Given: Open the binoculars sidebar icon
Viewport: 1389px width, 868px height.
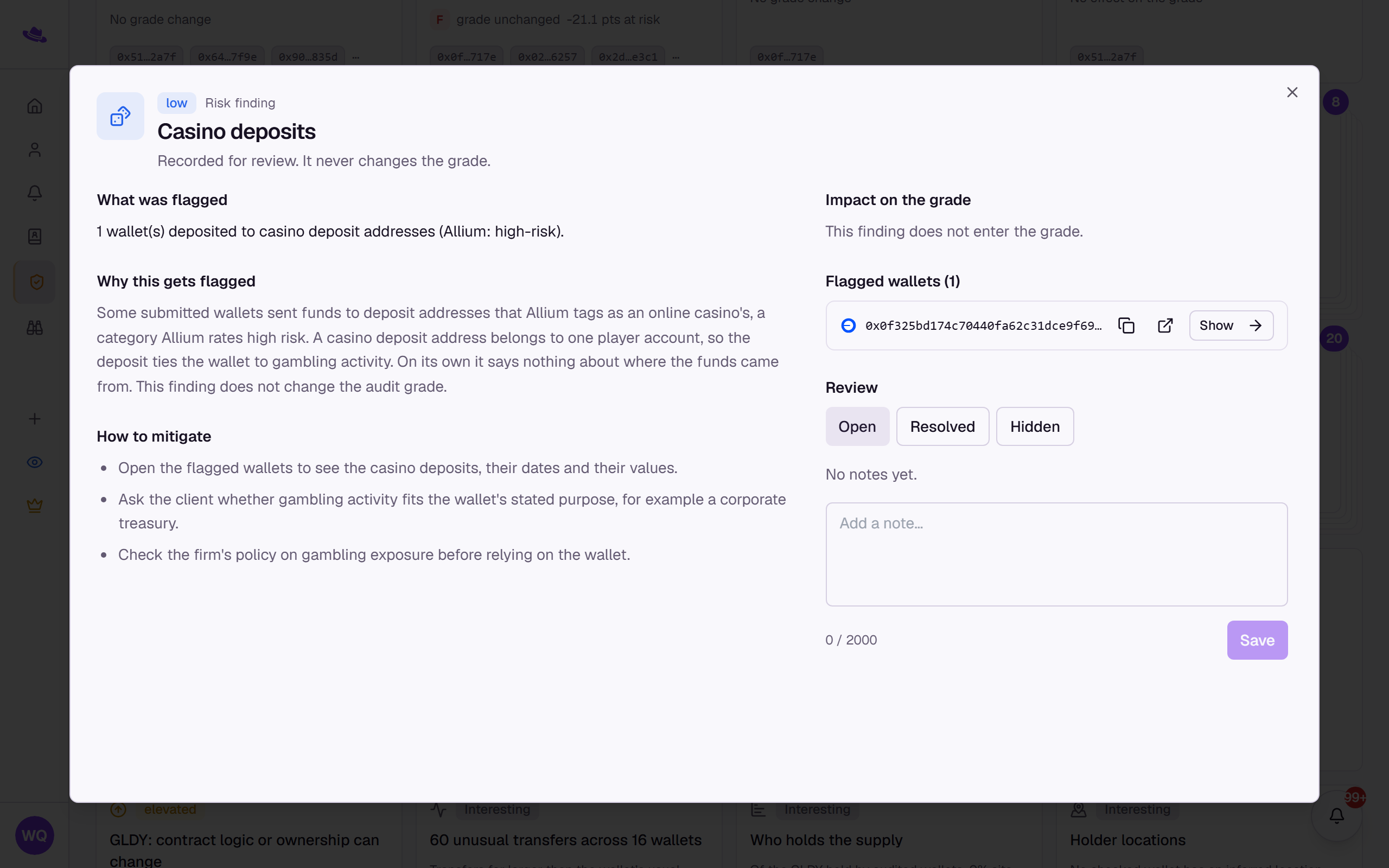Looking at the screenshot, I should [x=35, y=327].
